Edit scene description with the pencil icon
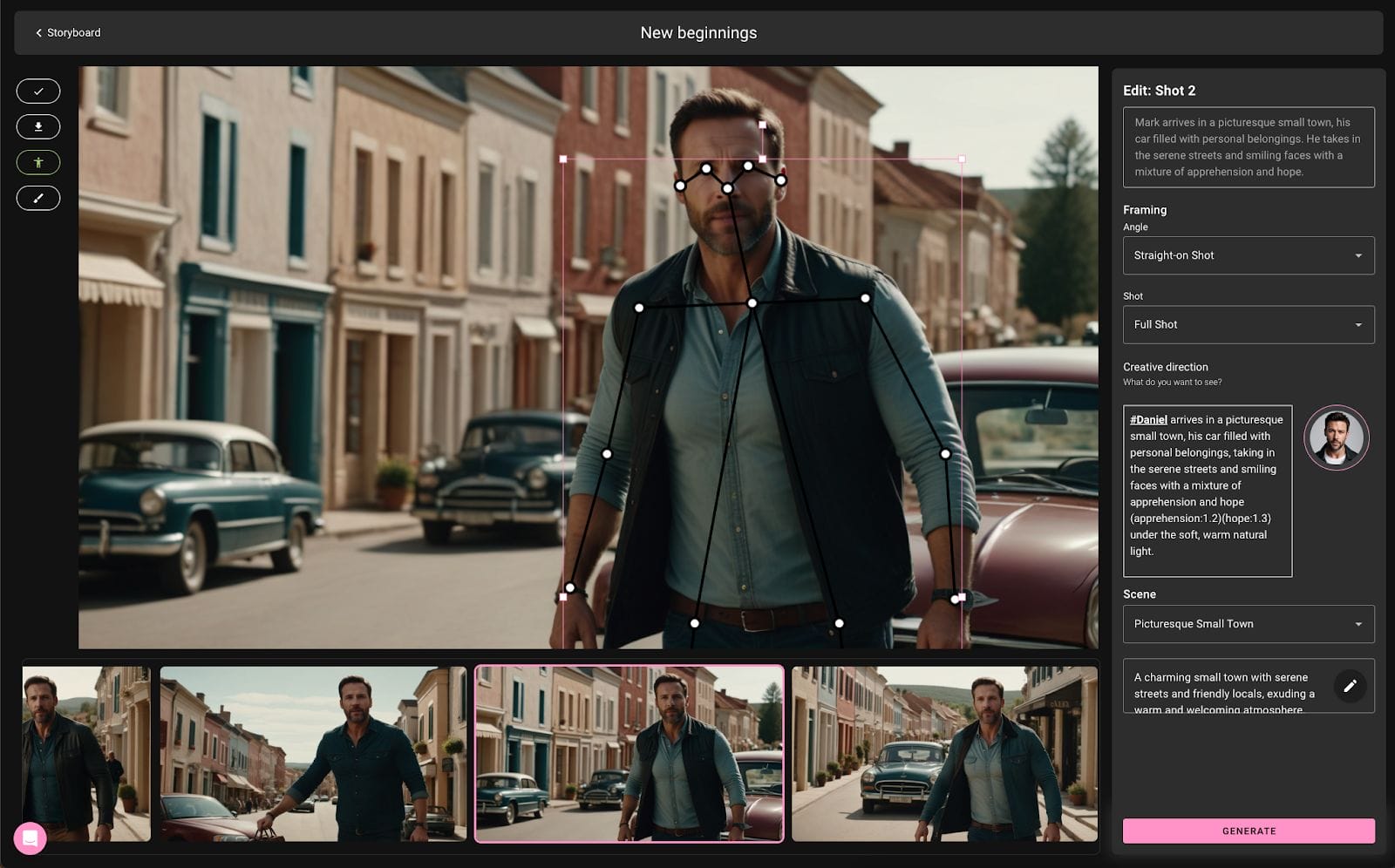The image size is (1395, 868). tap(1349, 686)
